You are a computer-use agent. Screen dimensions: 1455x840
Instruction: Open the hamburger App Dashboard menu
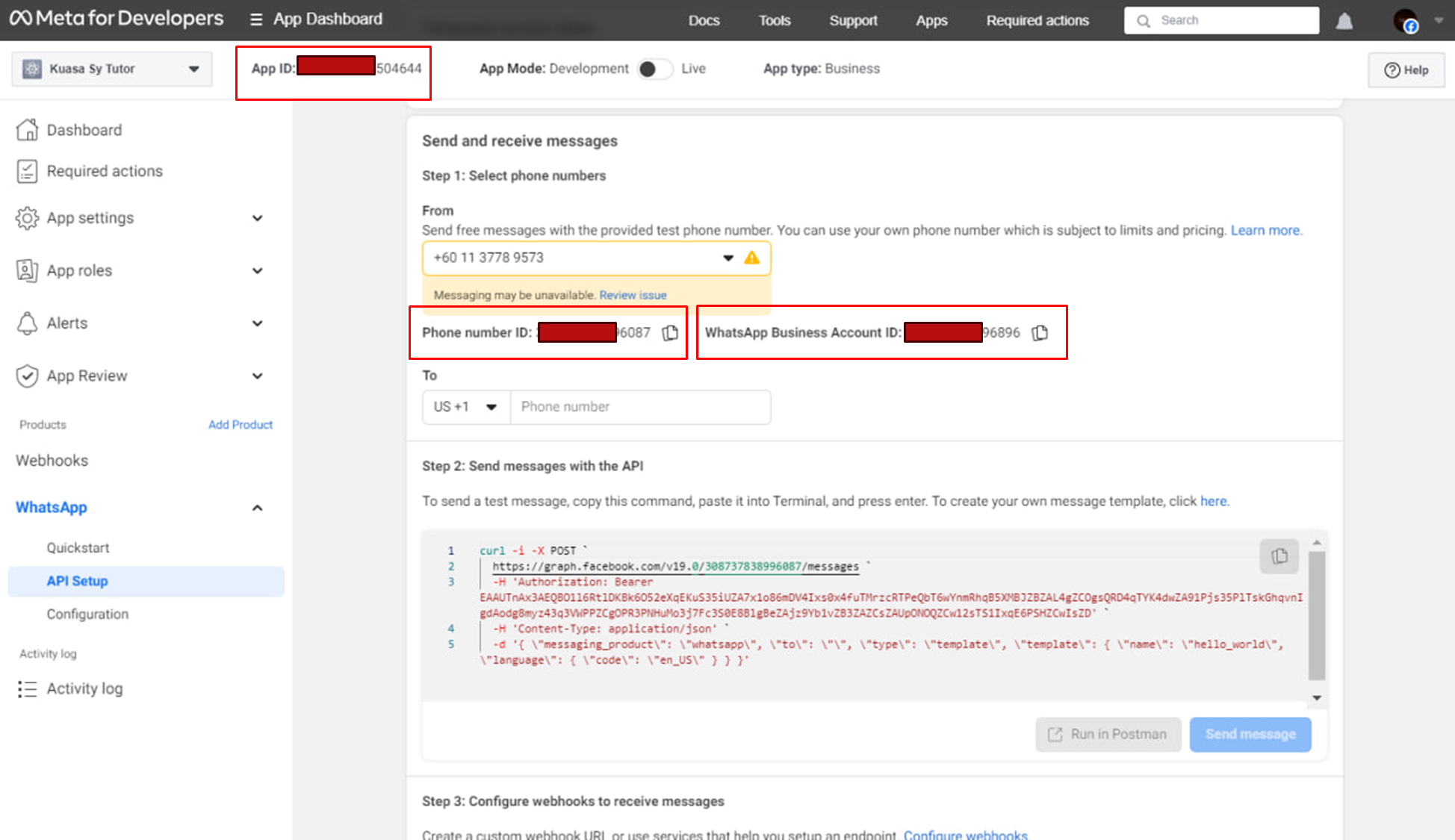(x=256, y=19)
